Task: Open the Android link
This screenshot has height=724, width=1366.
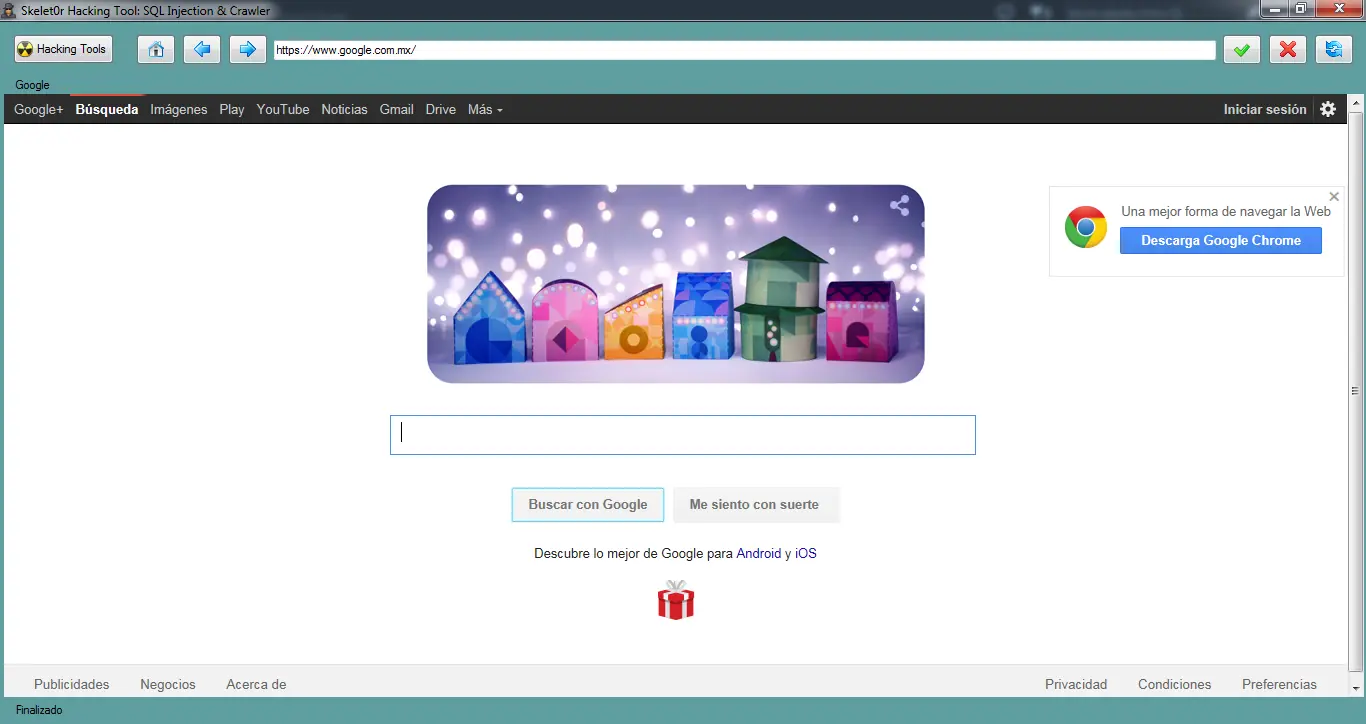Action: [759, 553]
